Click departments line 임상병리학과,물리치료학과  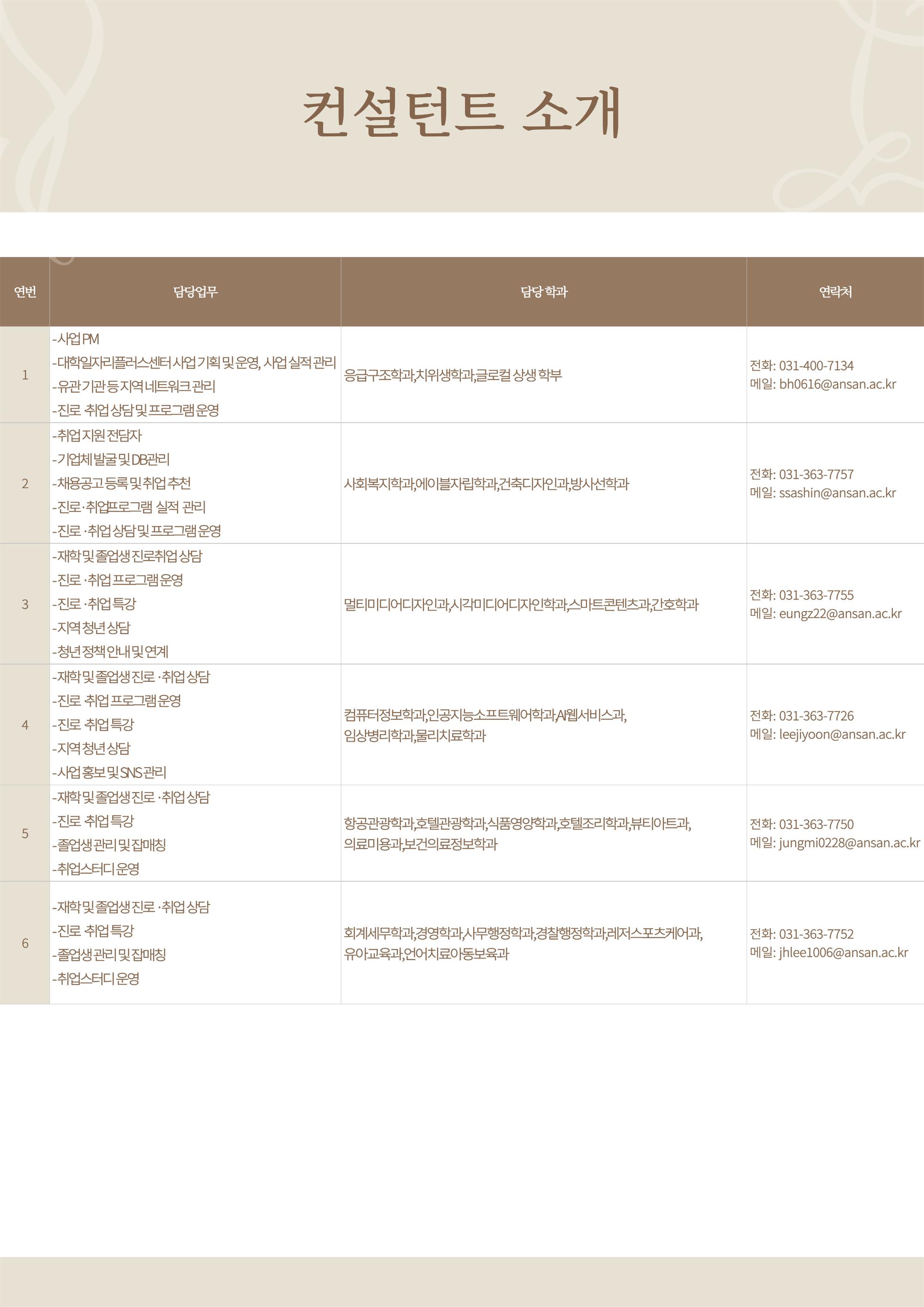pos(414,736)
